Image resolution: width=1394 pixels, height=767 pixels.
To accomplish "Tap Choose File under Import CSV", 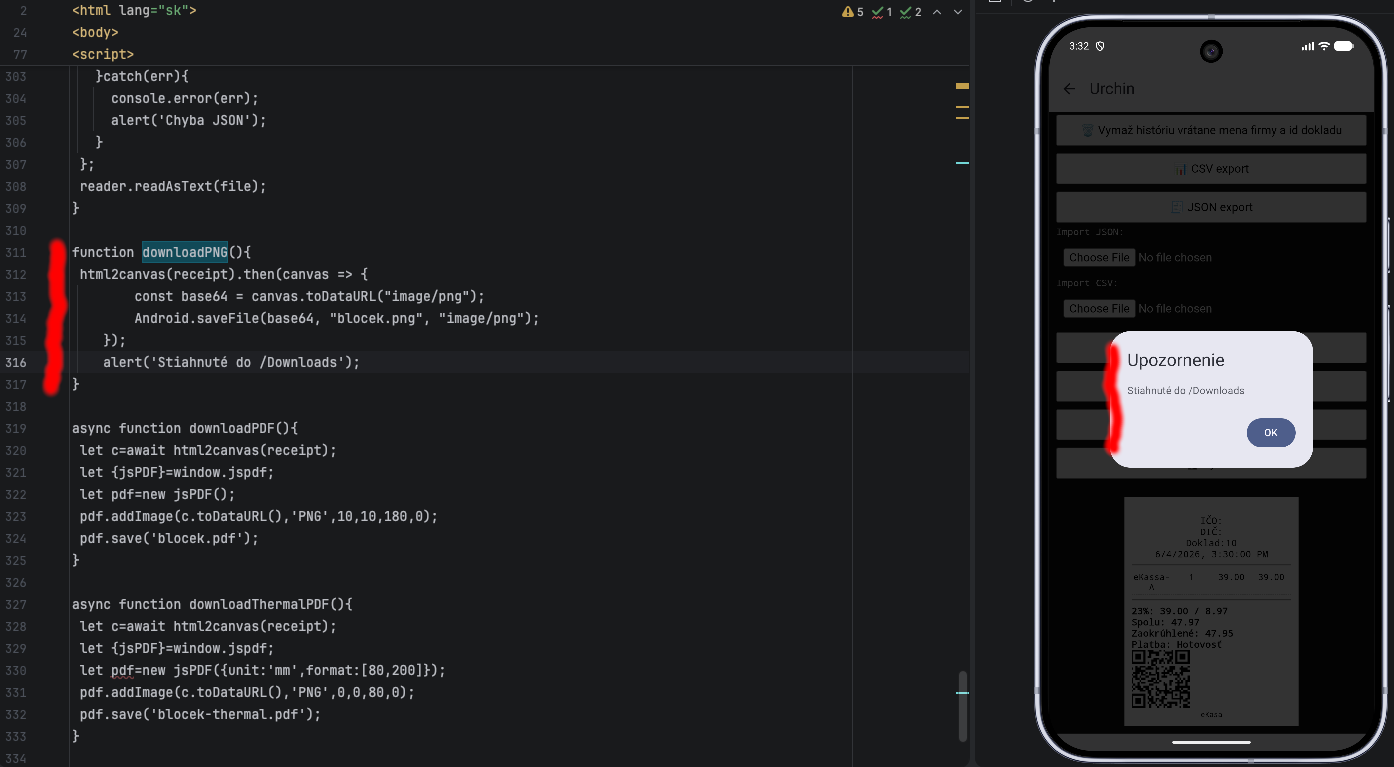I will pyautogui.click(x=1099, y=309).
